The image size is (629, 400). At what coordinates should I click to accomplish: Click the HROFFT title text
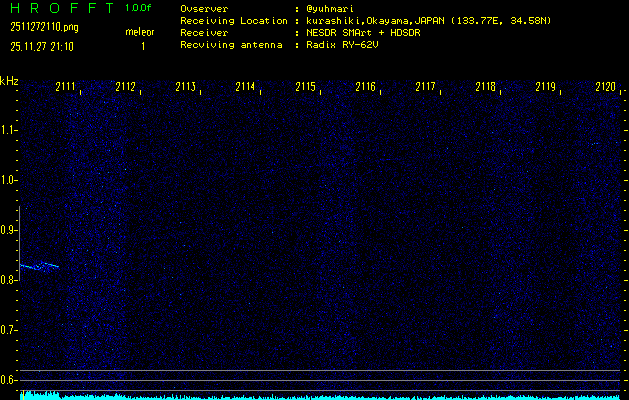click(x=60, y=8)
